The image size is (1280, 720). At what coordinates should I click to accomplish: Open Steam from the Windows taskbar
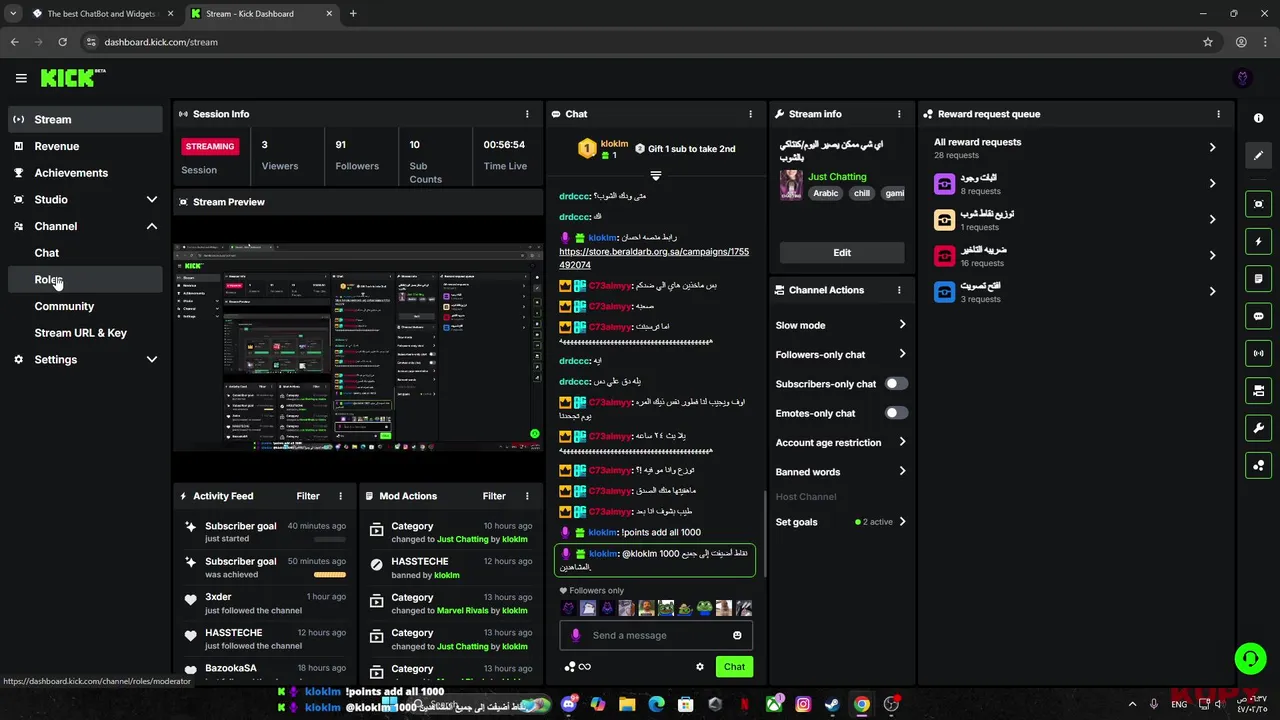click(832, 704)
